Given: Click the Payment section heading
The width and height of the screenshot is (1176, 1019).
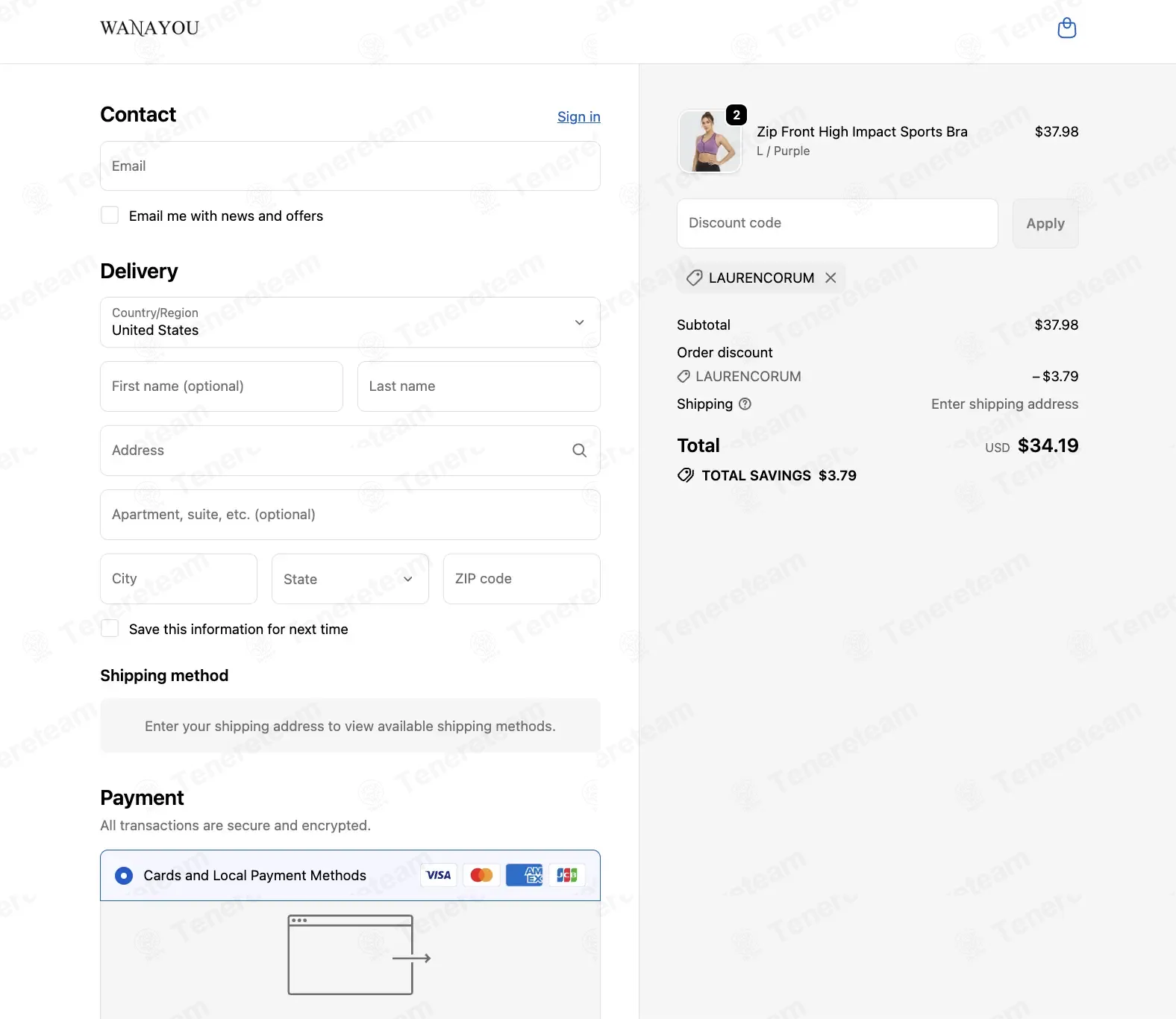Looking at the screenshot, I should [x=142, y=797].
